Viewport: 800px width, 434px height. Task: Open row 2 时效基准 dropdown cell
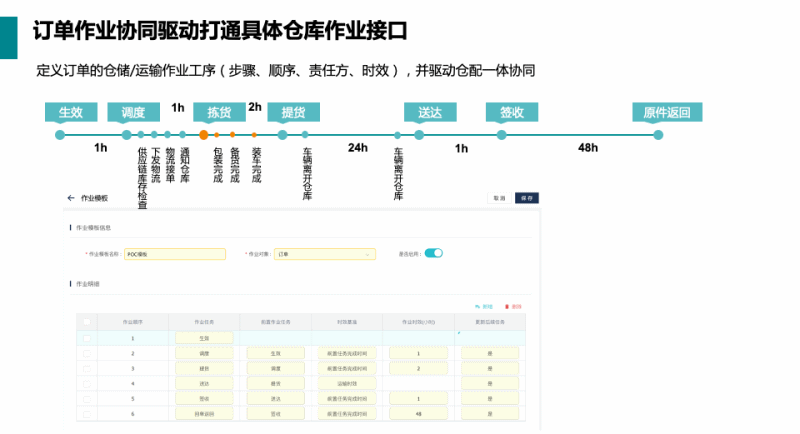click(x=347, y=353)
